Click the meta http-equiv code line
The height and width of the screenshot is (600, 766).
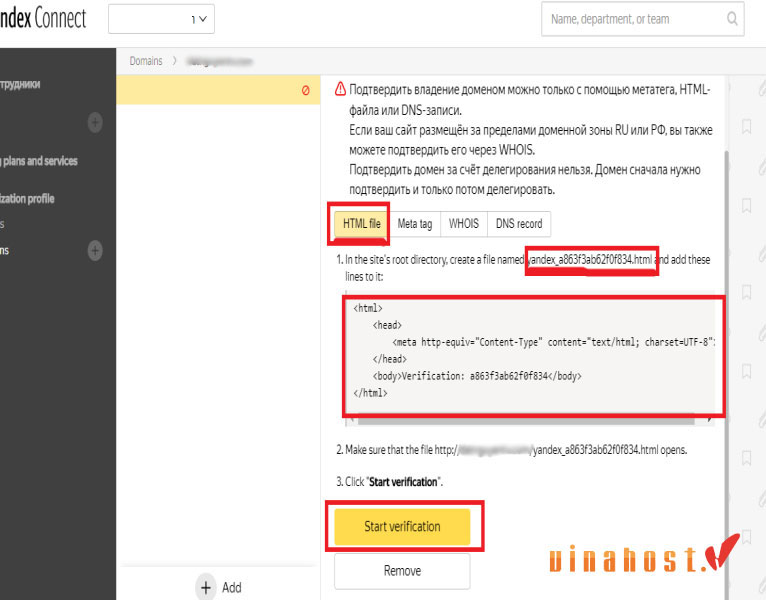pyautogui.click(x=553, y=342)
